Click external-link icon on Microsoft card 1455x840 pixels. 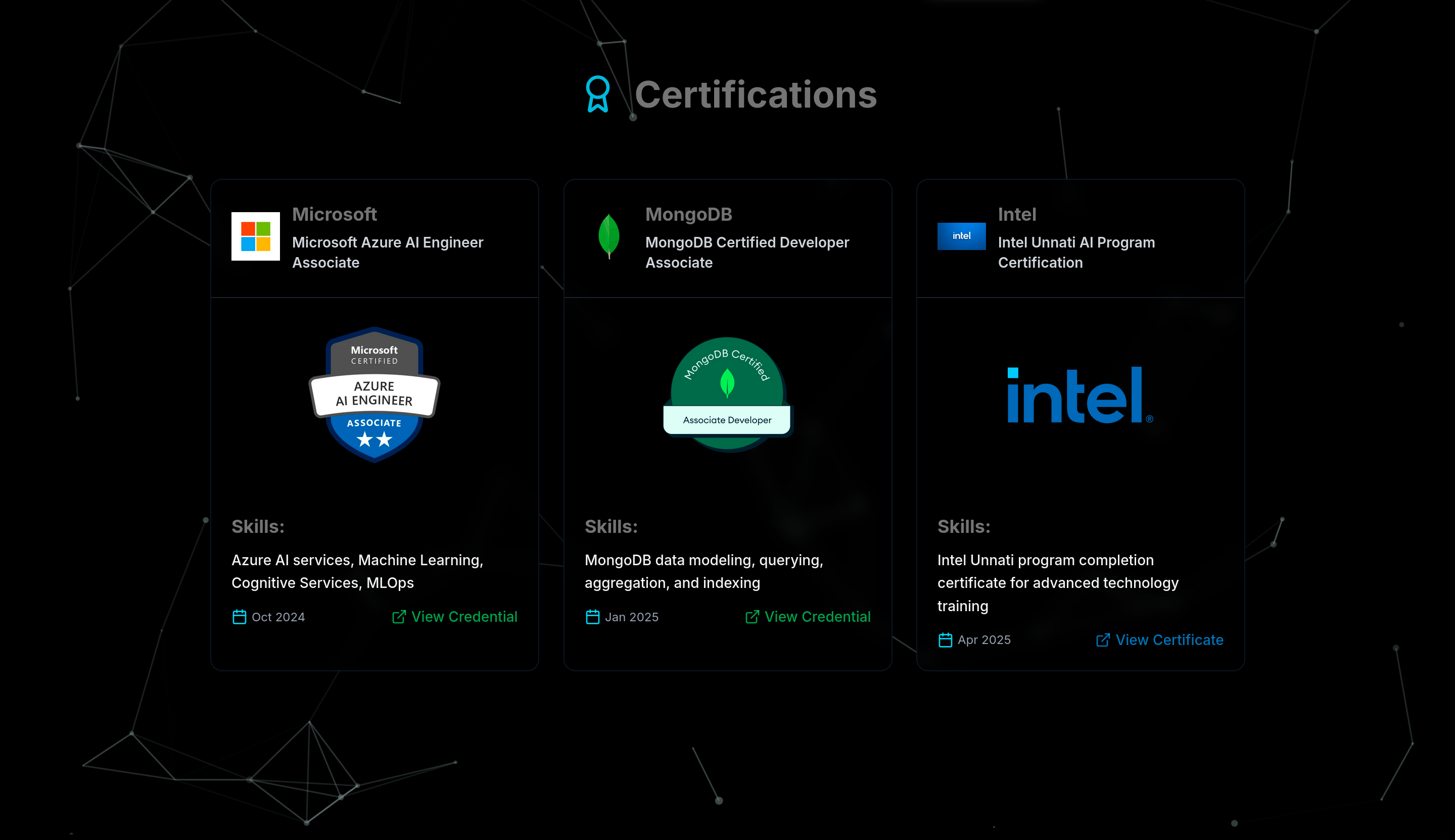[x=398, y=617]
